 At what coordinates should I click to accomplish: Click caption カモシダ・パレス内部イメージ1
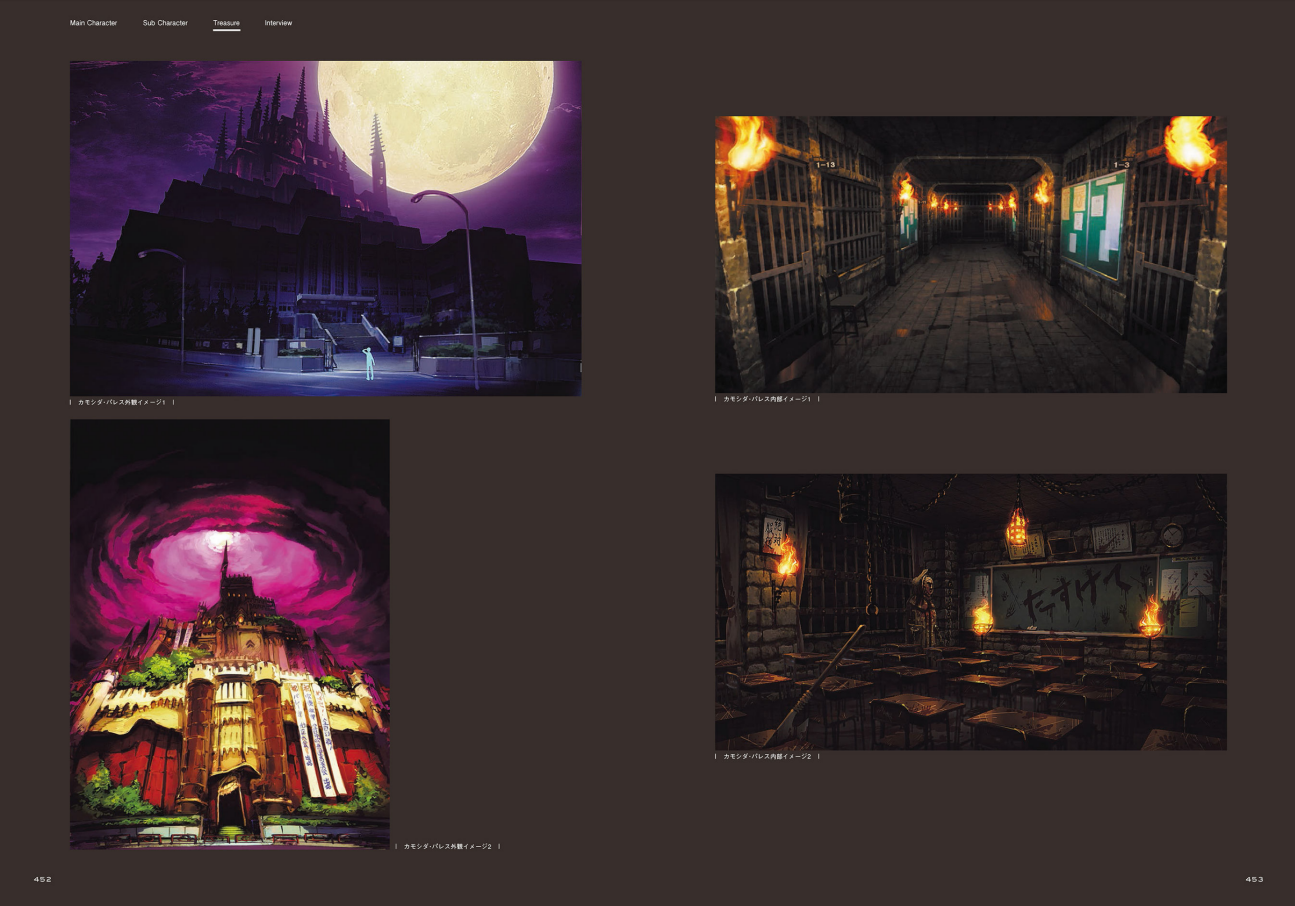point(767,399)
